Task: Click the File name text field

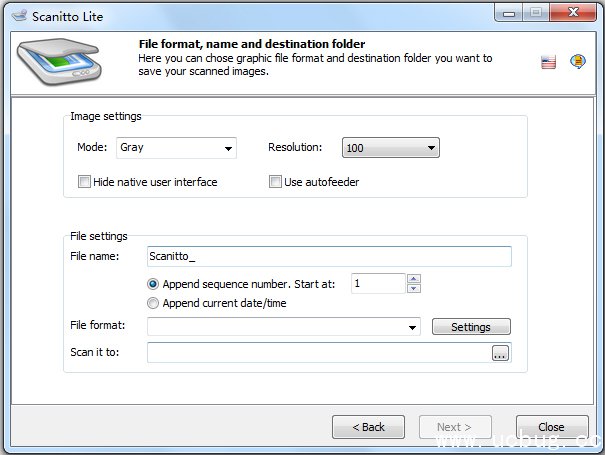Action: (328, 257)
